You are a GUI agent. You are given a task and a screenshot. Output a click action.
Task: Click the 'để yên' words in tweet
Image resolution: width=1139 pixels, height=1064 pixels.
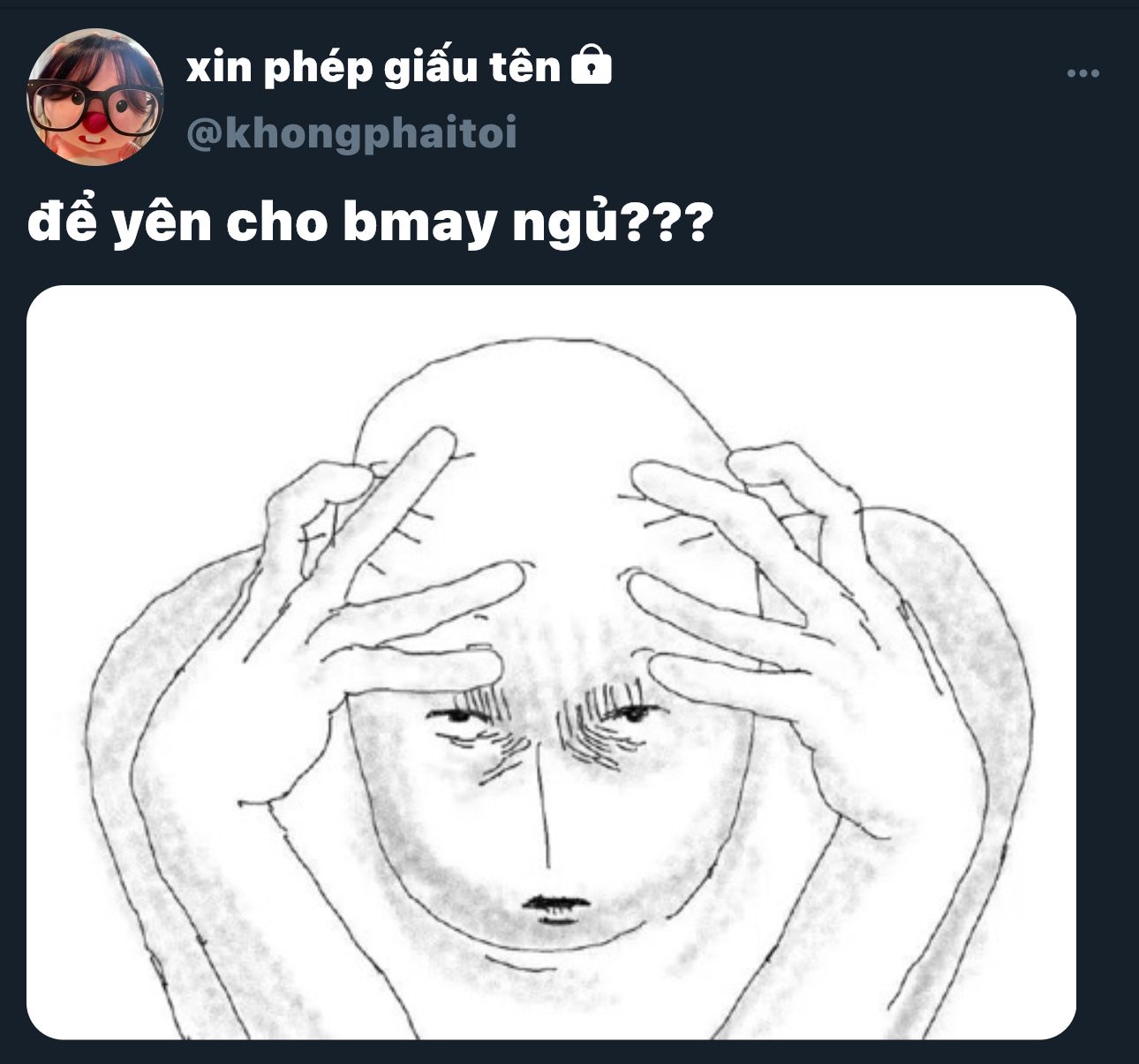coord(120,223)
